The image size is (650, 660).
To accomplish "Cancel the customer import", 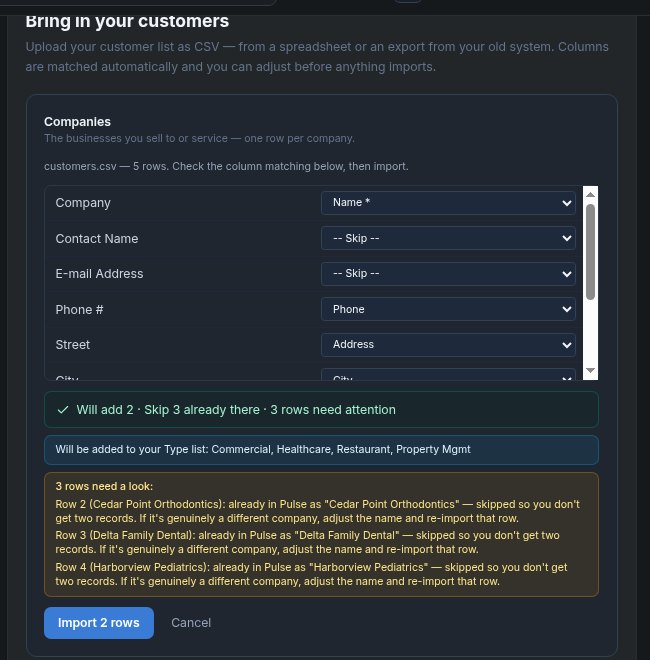I will click(191, 623).
